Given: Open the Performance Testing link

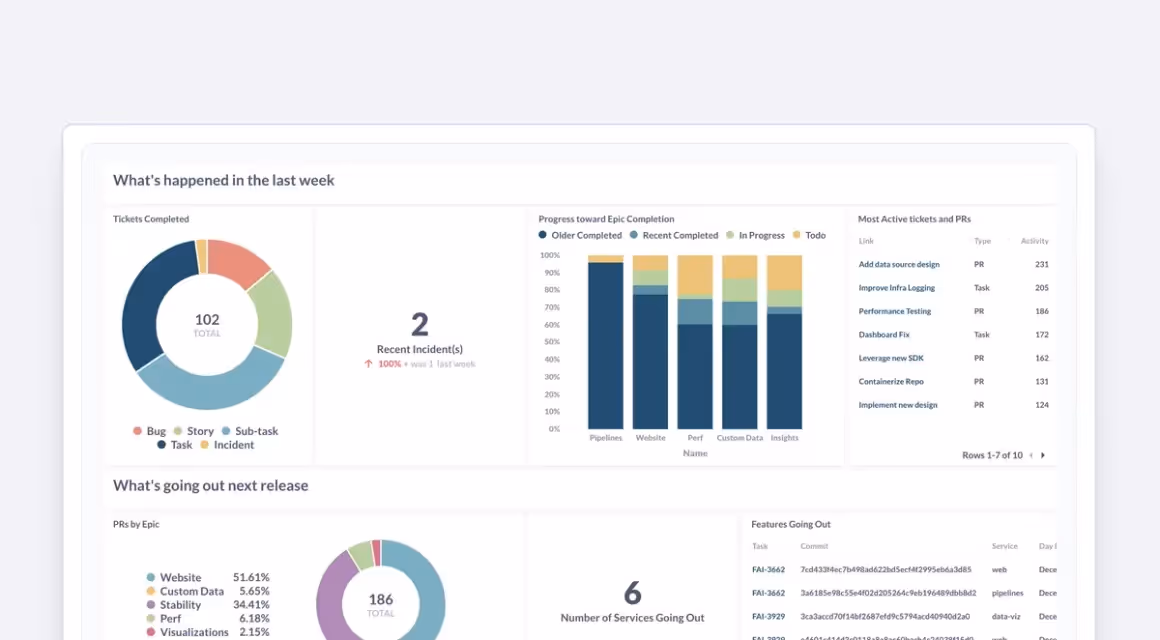Looking at the screenshot, I should (x=894, y=311).
